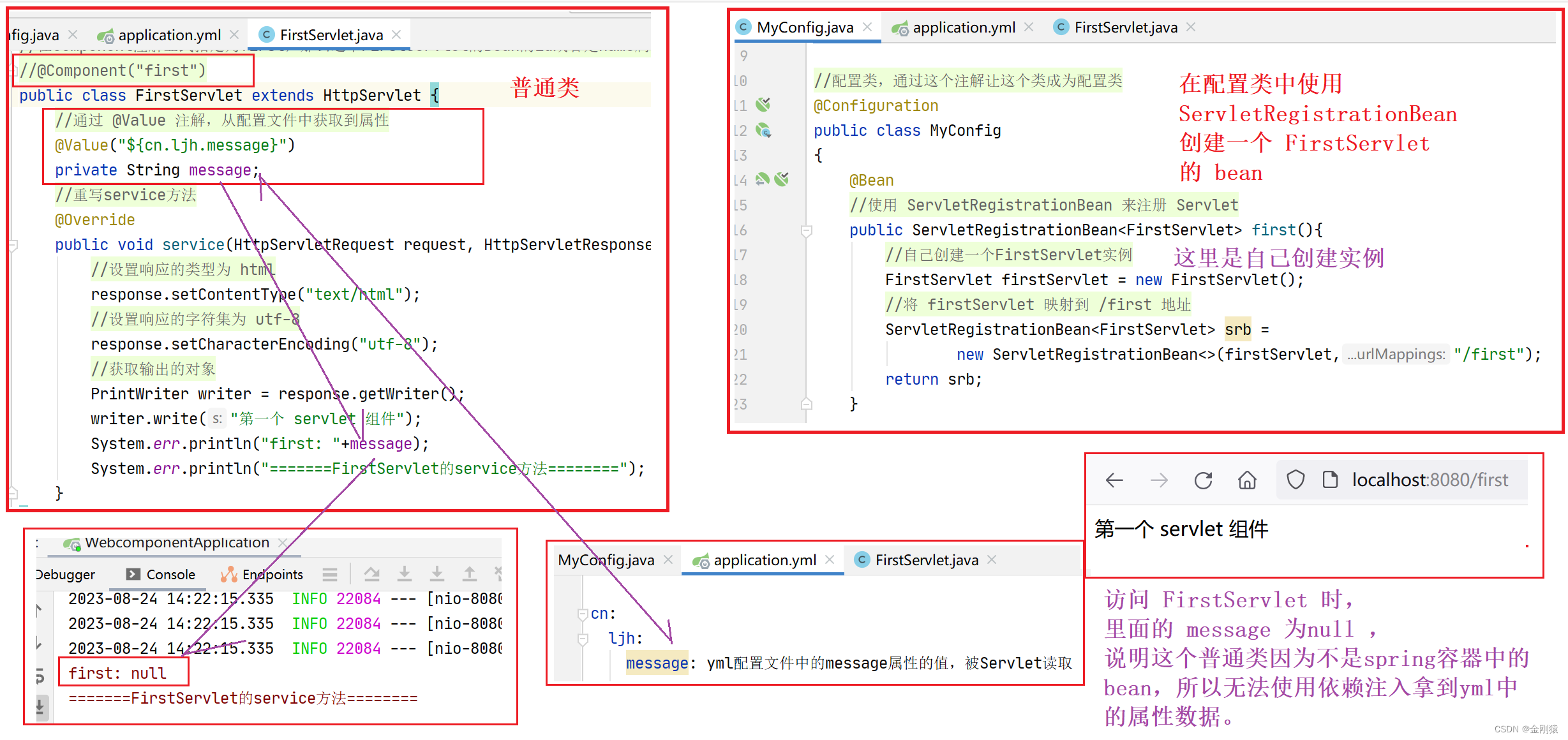The width and height of the screenshot is (1568, 740).
Task: Go forward in the browser
Action: pyautogui.click(x=1159, y=480)
